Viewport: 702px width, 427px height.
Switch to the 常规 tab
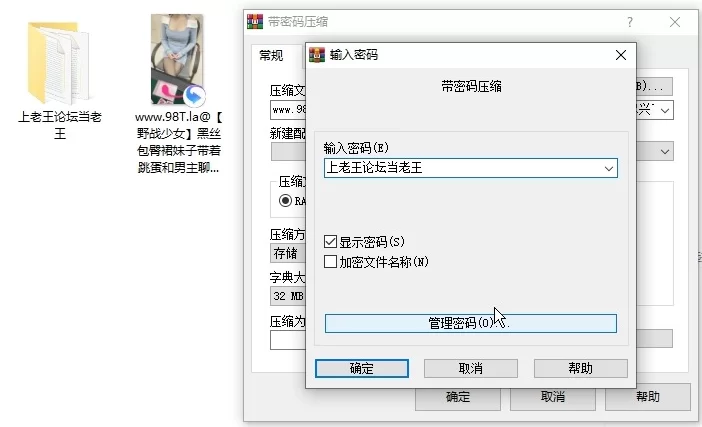click(x=271, y=56)
